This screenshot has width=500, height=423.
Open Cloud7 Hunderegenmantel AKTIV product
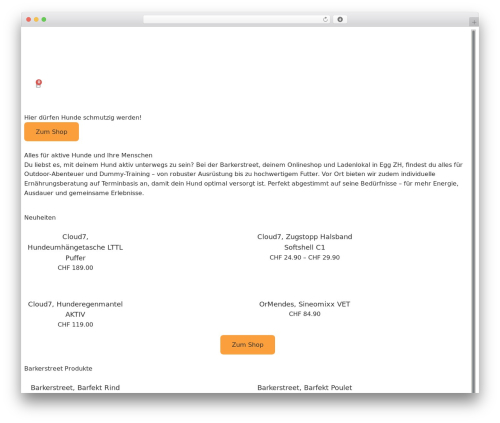[x=75, y=309]
